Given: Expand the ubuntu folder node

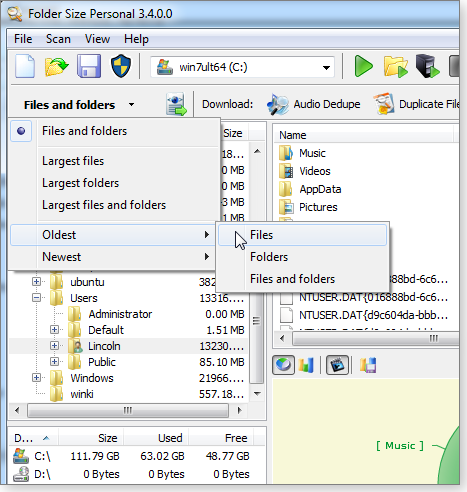Looking at the screenshot, I should click(36, 282).
